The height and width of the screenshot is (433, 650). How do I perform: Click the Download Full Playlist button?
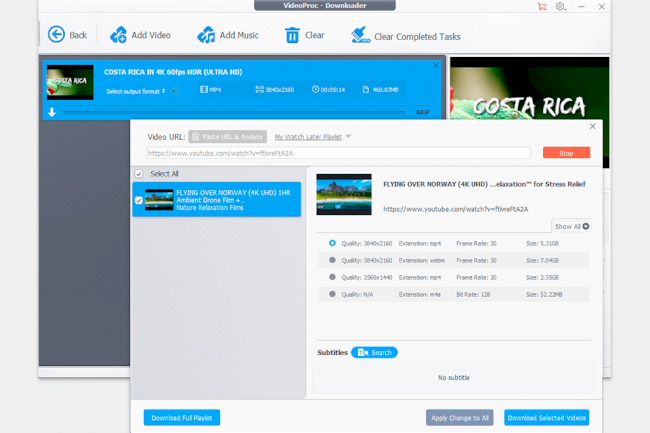click(182, 418)
